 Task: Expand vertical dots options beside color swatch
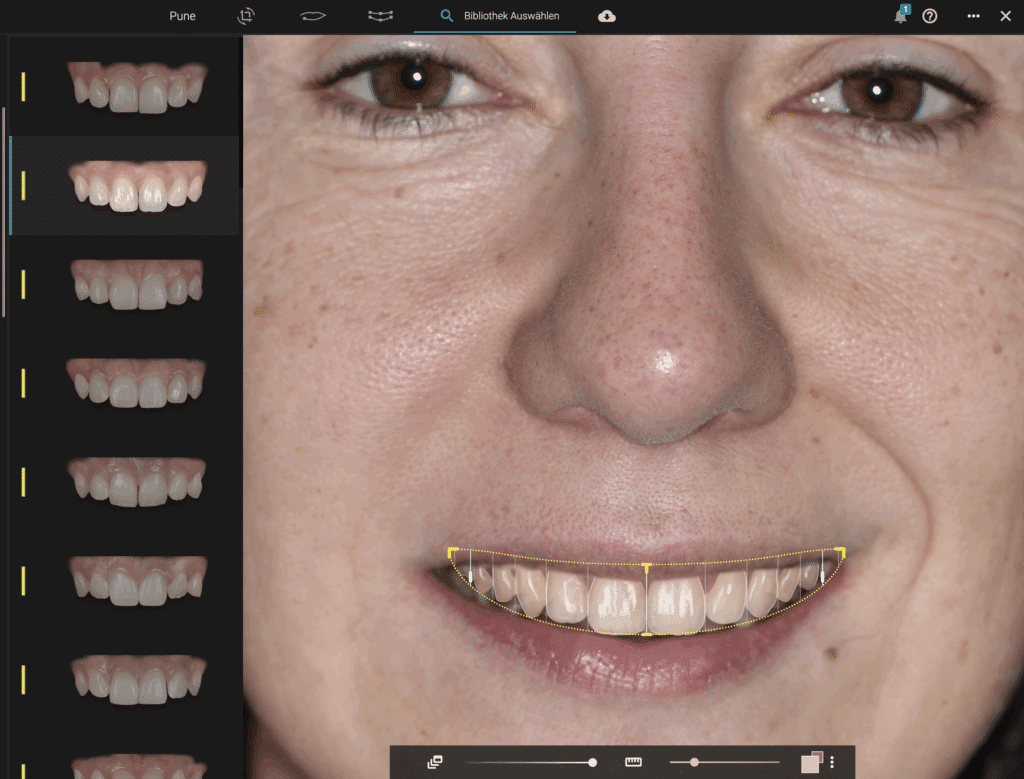832,762
